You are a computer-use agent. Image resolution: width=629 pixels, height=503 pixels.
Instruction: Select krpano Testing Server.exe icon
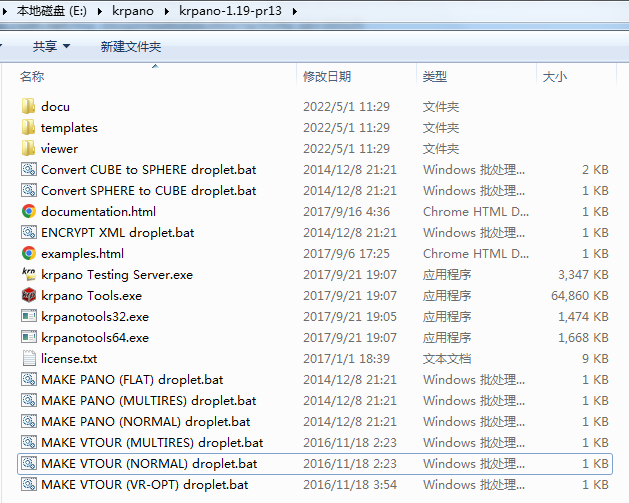click(28, 275)
